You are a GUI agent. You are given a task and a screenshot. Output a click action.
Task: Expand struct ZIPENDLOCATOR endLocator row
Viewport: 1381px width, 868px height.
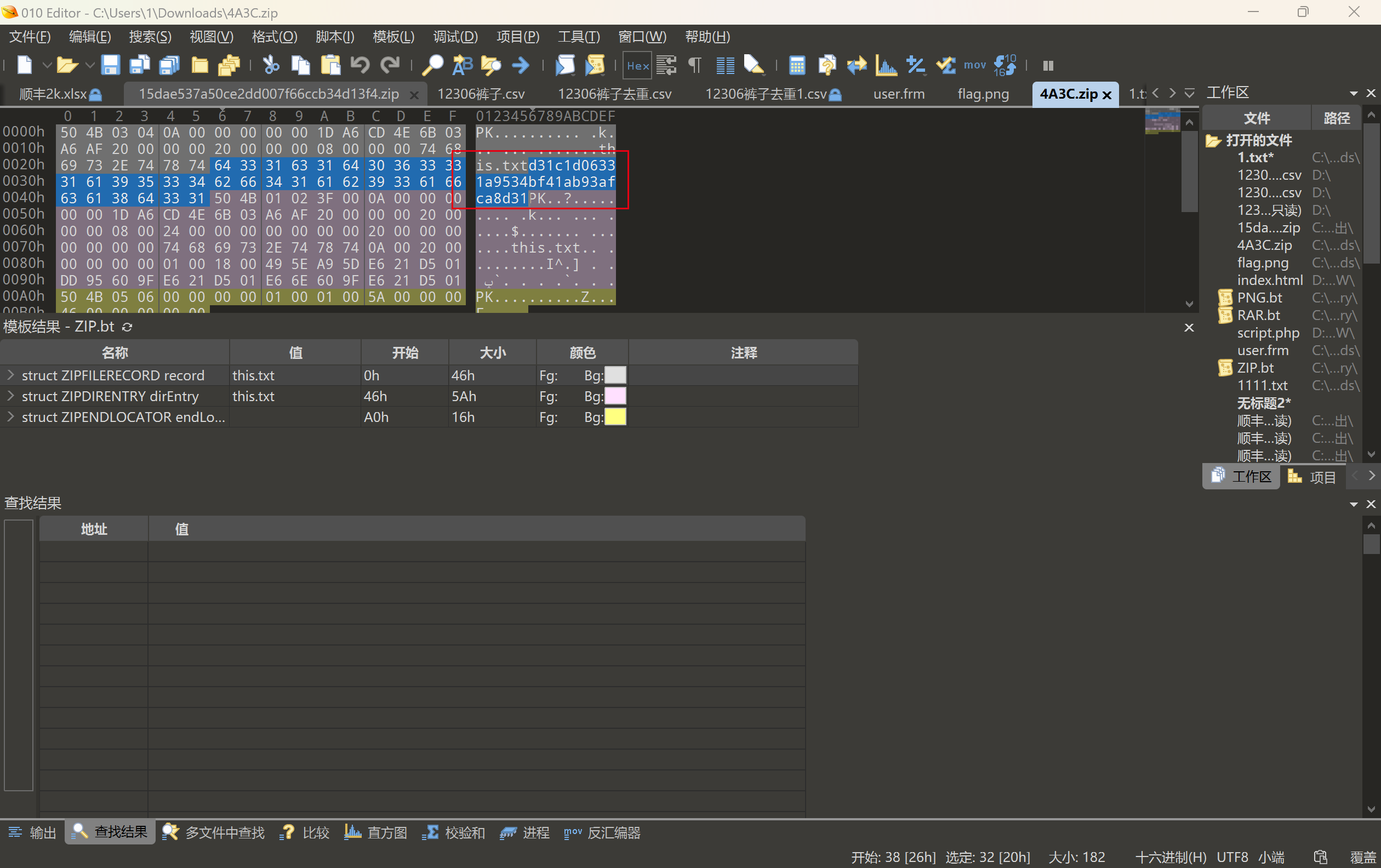[10, 417]
